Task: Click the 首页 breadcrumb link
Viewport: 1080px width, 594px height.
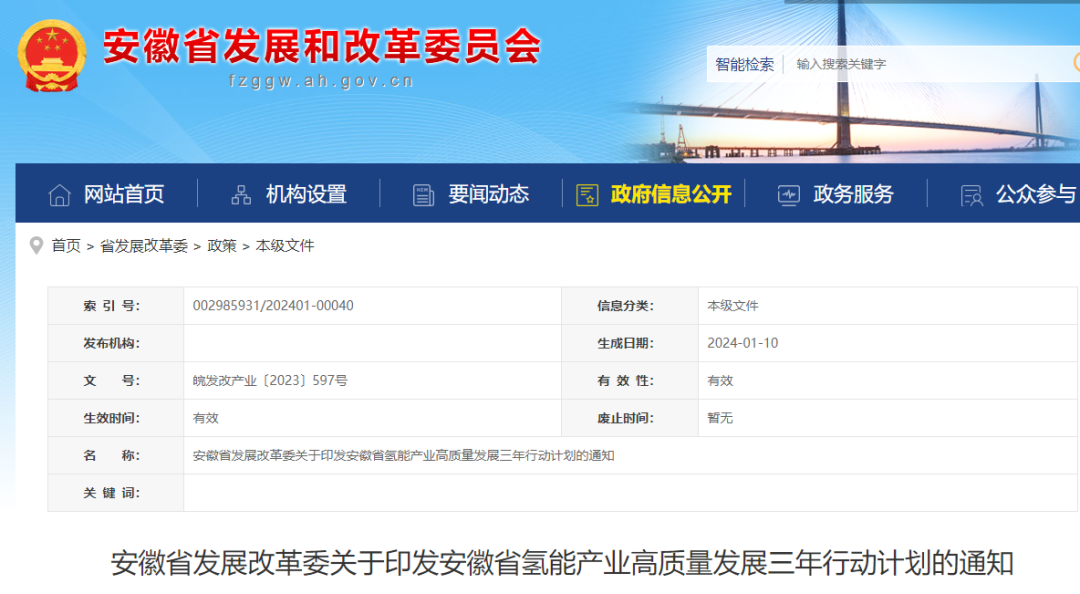Action: pyautogui.click(x=66, y=246)
